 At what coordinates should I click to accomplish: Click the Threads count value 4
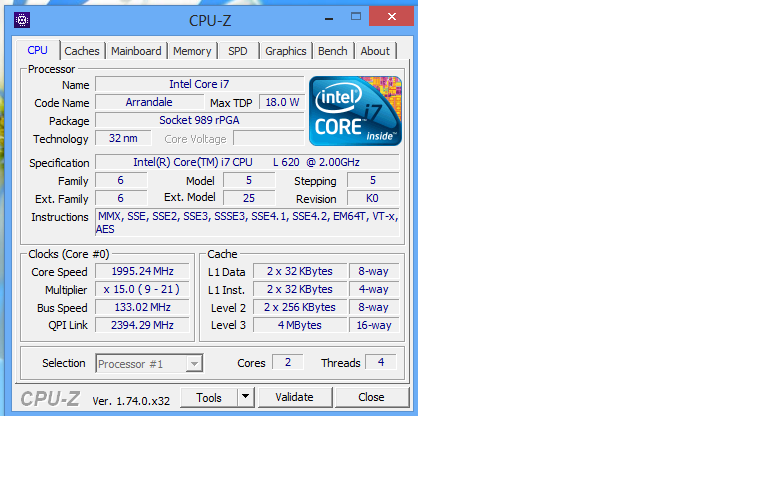pos(381,362)
